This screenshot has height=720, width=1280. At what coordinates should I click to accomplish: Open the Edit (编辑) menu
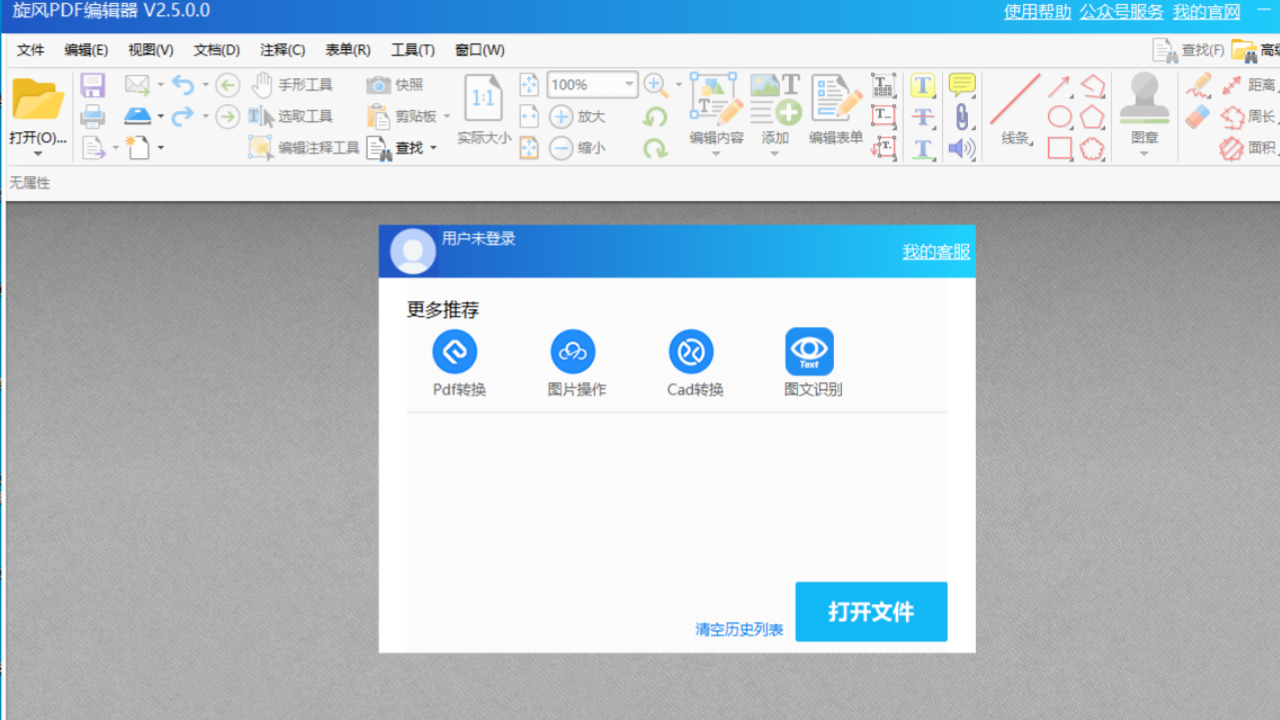pyautogui.click(x=86, y=50)
